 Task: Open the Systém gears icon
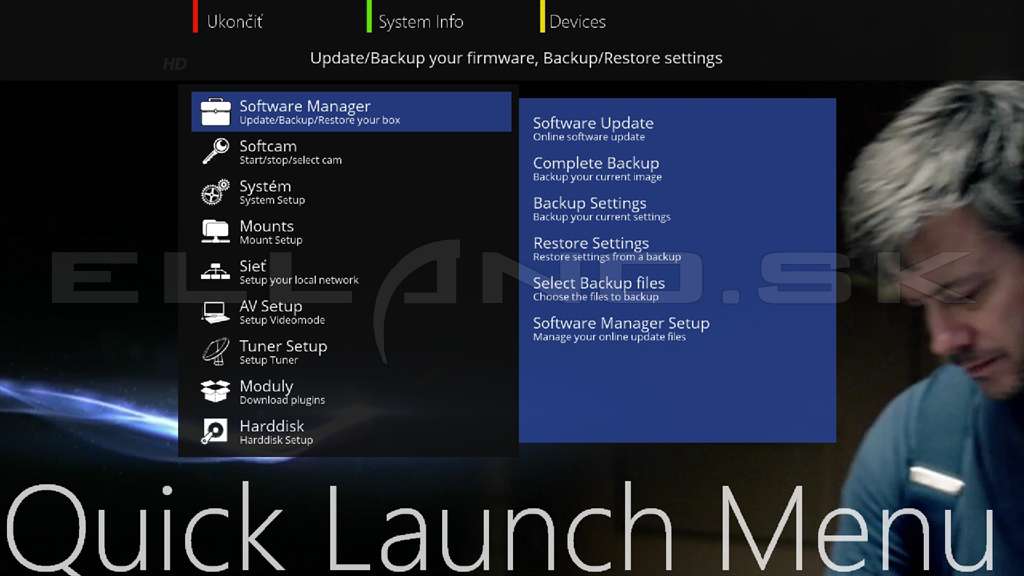pyautogui.click(x=216, y=192)
